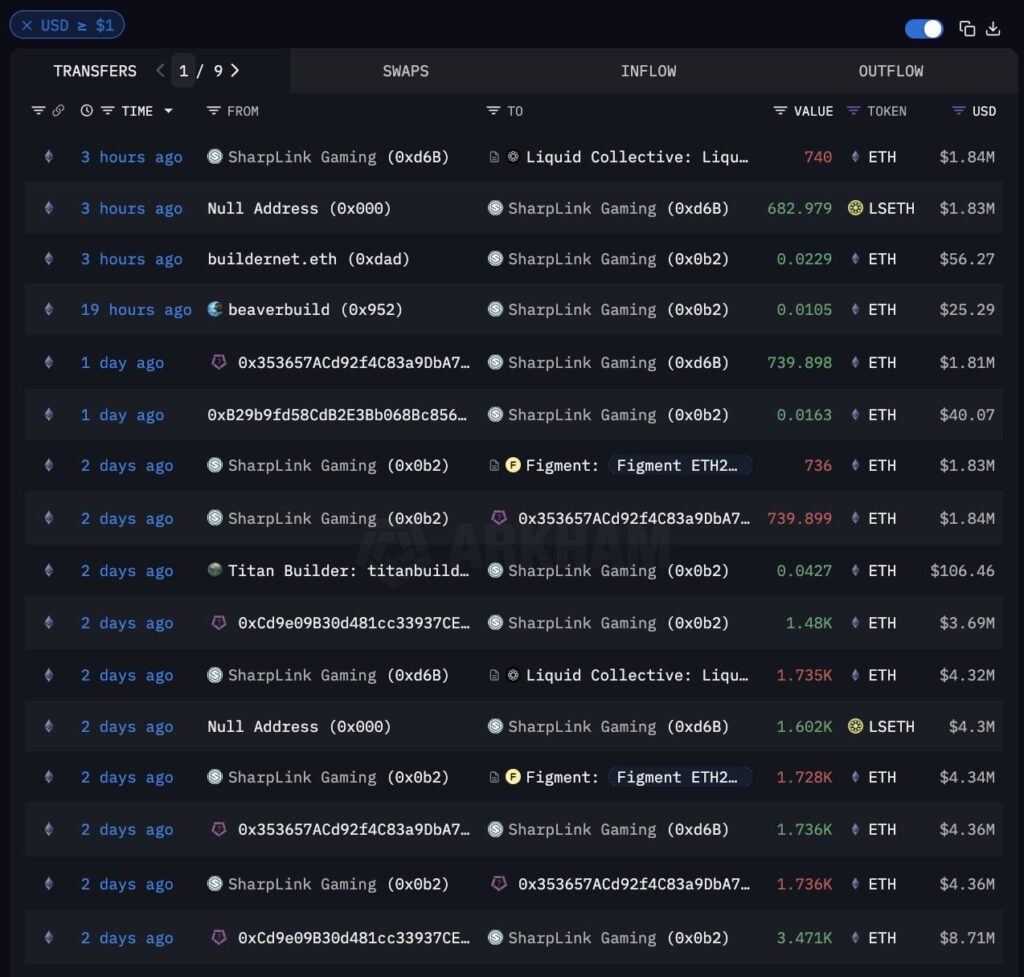Click contract document icon in 740 ETH row
This screenshot has height=977, width=1024.
tap(494, 157)
